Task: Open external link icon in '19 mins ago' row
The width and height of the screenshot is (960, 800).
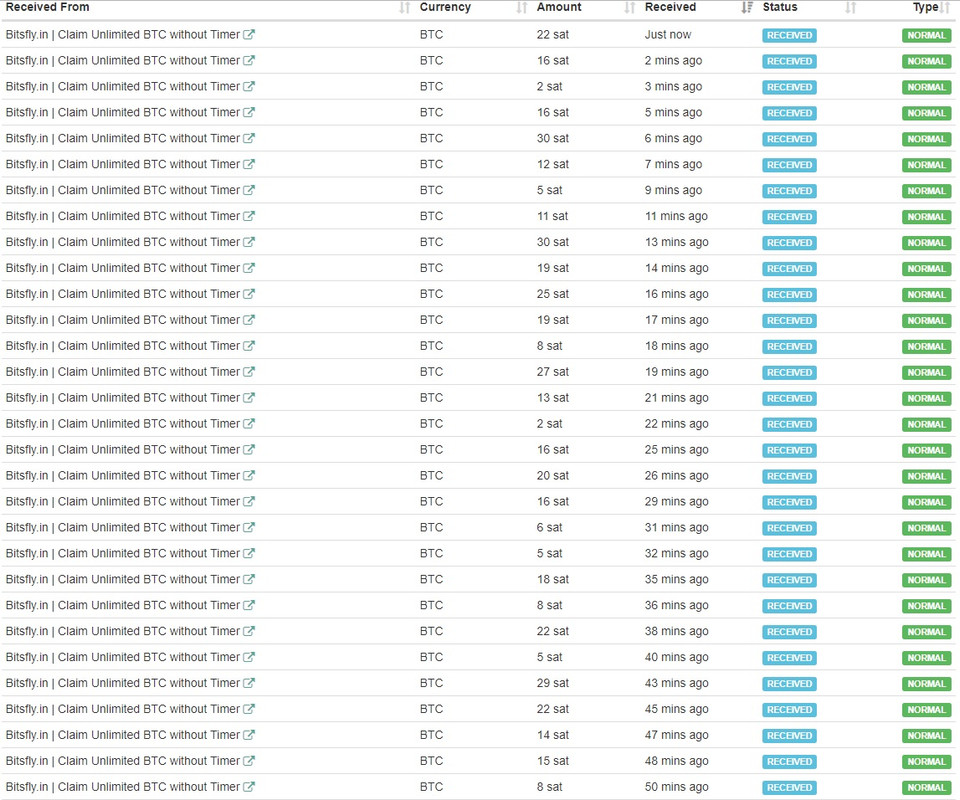Action: [x=249, y=372]
